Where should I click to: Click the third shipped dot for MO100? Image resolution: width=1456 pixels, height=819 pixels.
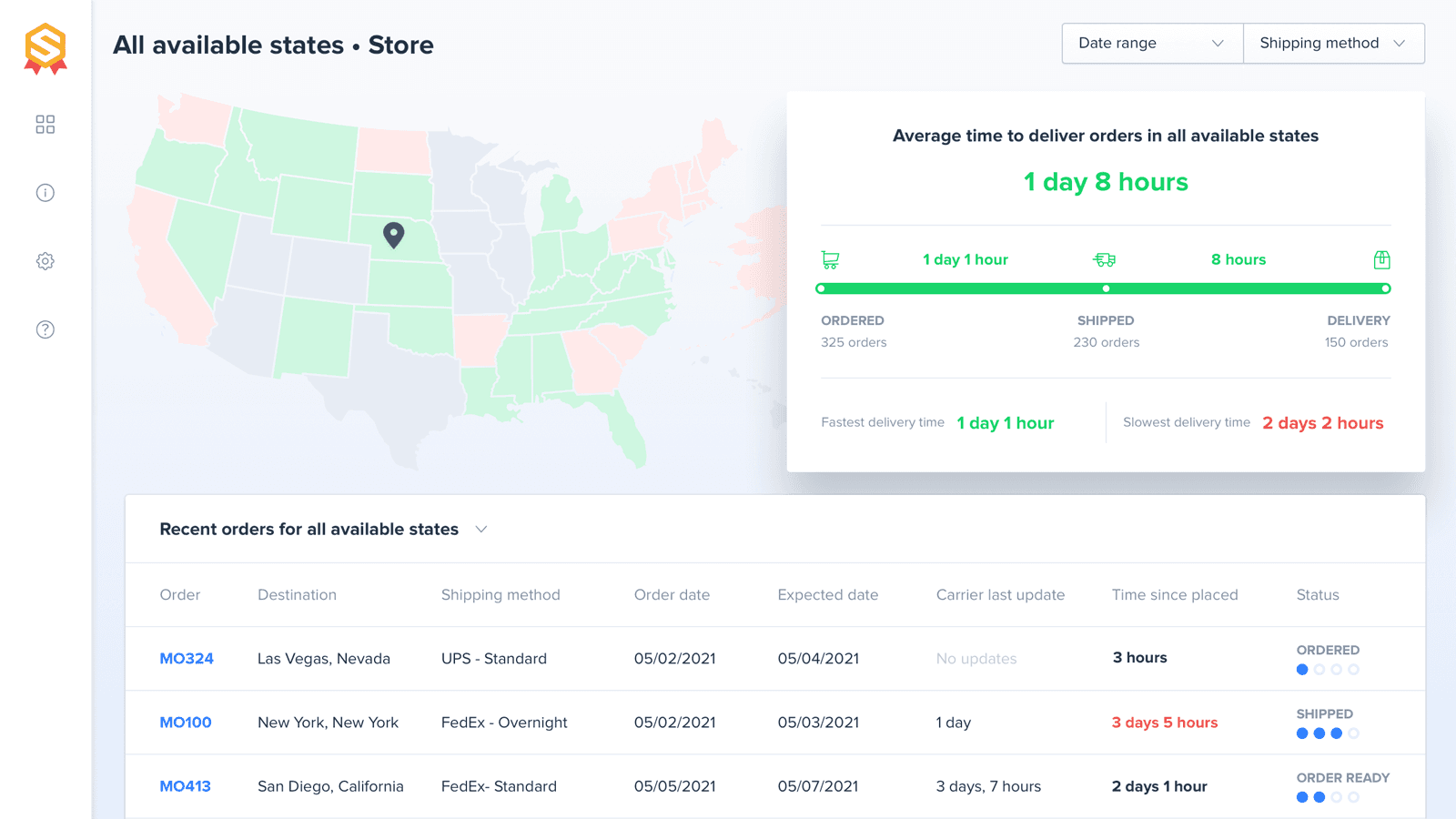click(x=1336, y=733)
